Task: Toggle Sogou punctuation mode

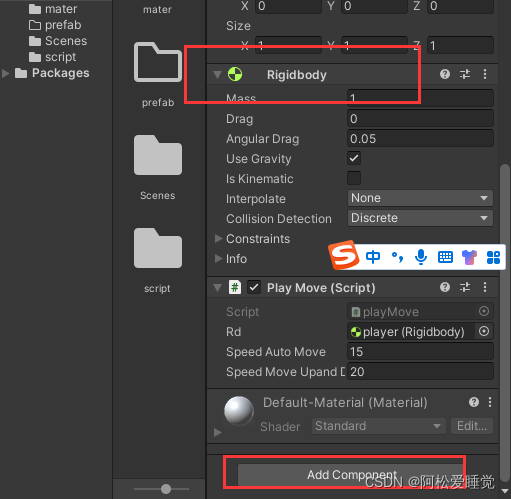Action: [397, 257]
